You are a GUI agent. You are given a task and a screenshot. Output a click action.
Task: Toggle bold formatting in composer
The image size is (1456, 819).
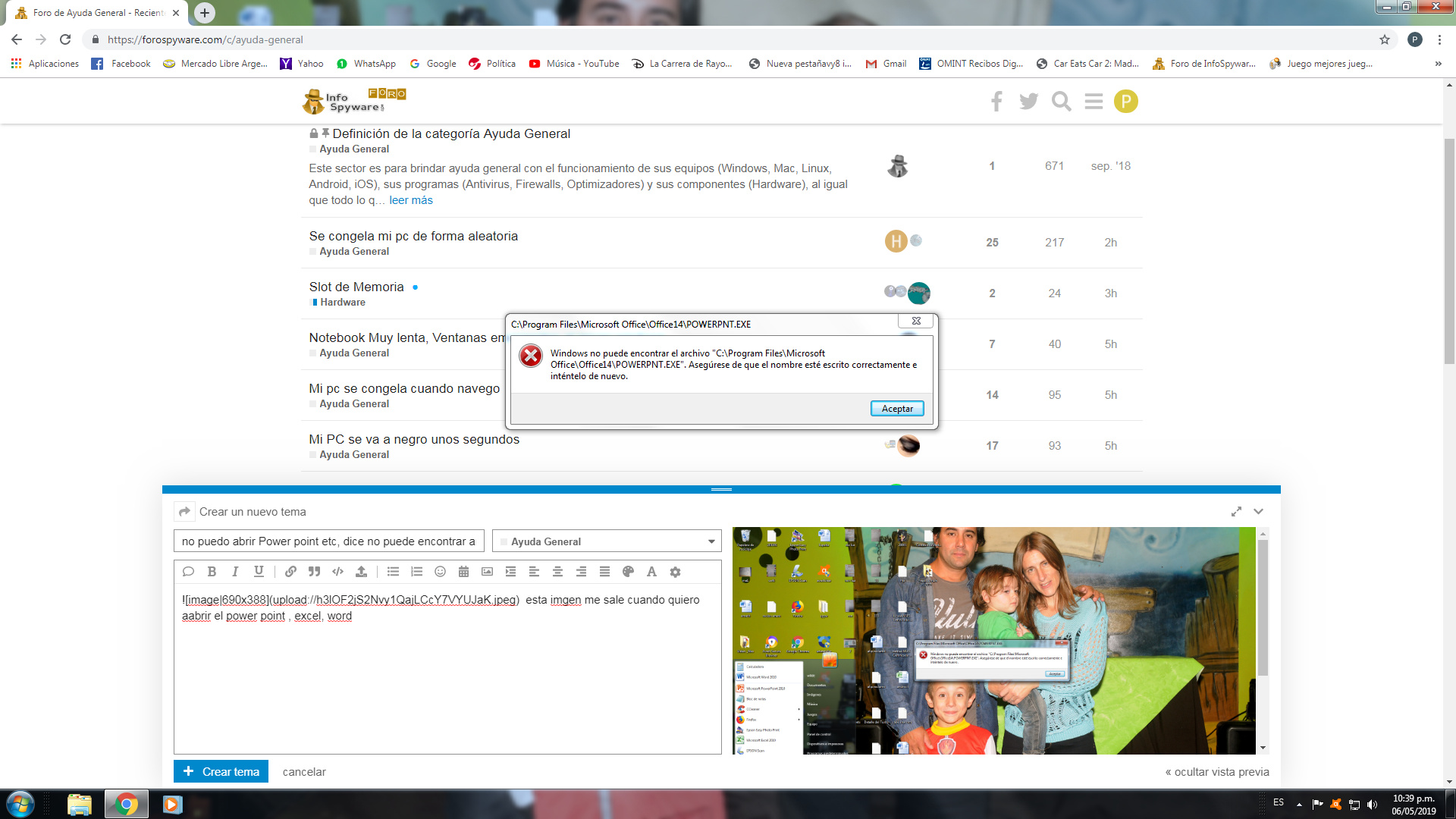pyautogui.click(x=212, y=572)
